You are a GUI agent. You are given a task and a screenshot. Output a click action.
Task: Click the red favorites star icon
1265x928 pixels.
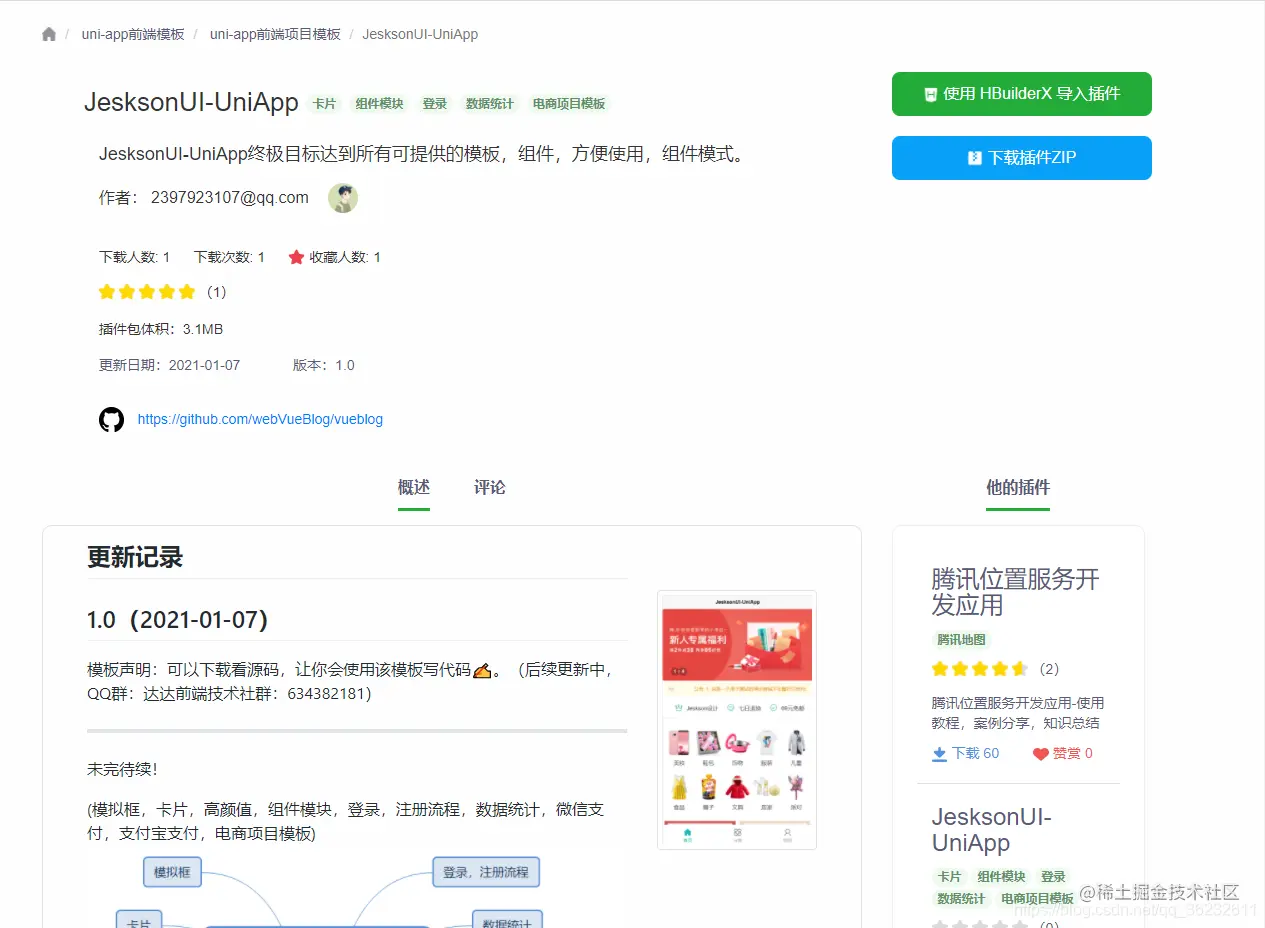[296, 257]
